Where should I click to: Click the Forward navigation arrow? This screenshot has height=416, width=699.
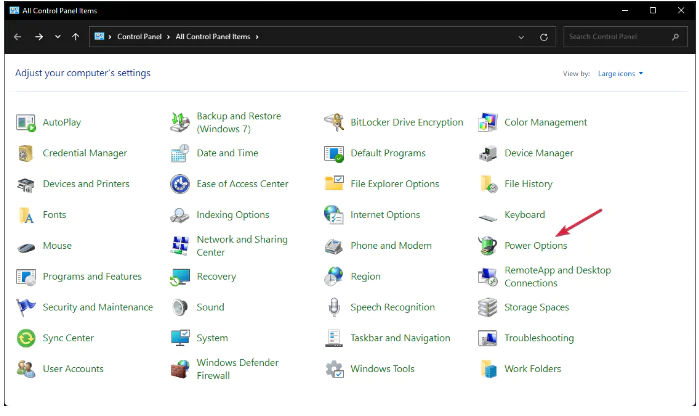click(x=39, y=37)
